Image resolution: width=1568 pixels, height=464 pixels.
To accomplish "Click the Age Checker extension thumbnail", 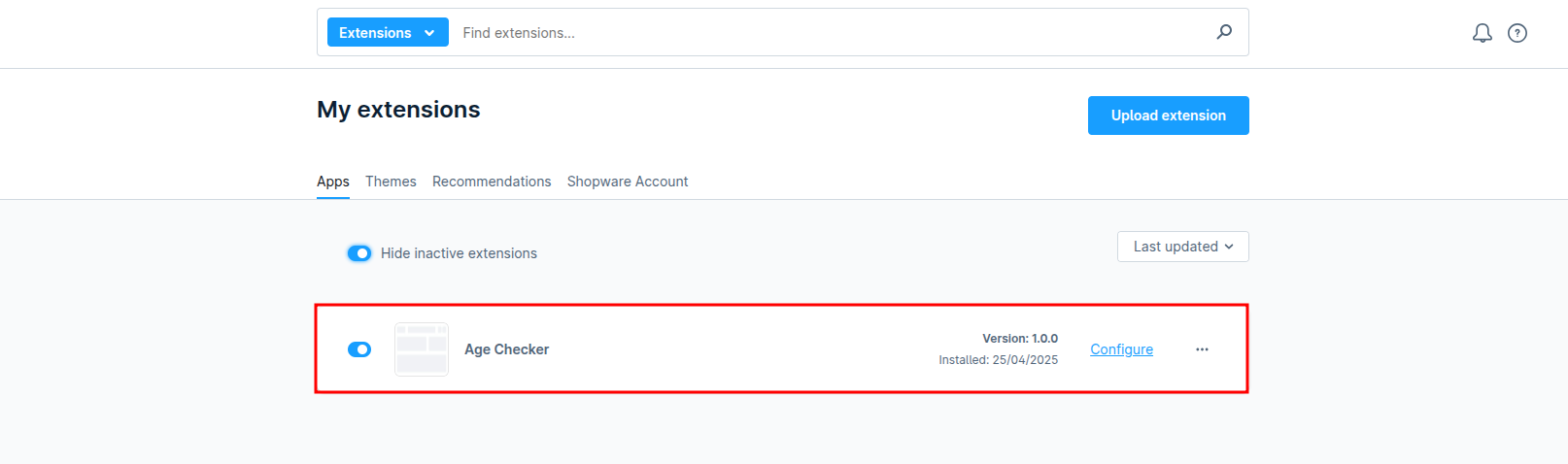I will point(422,349).
